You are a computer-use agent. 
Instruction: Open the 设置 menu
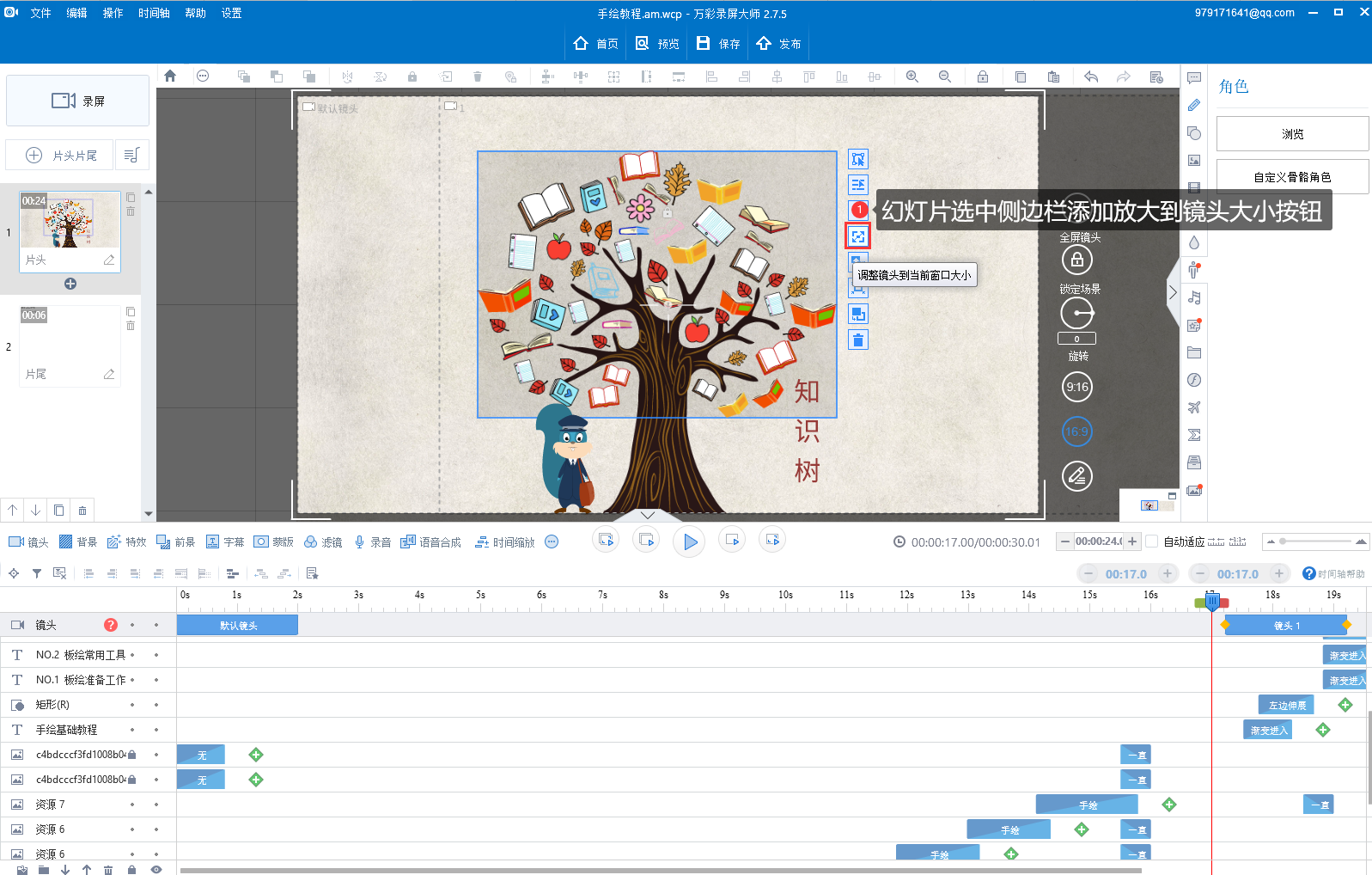231,13
